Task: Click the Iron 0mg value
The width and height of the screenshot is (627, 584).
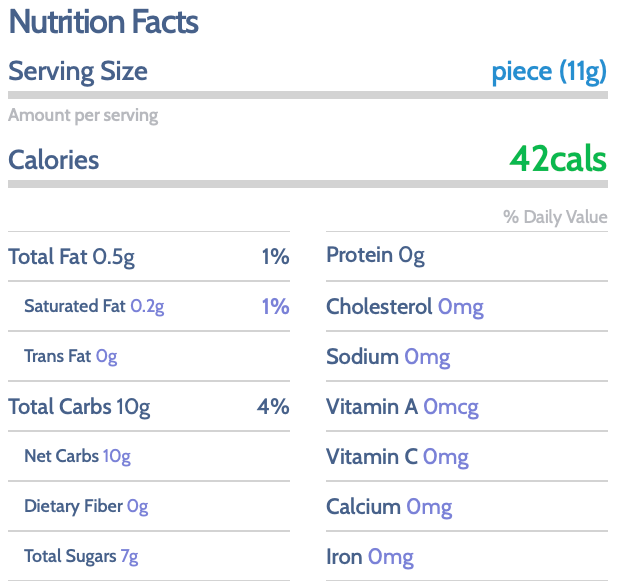Action: [x=391, y=557]
